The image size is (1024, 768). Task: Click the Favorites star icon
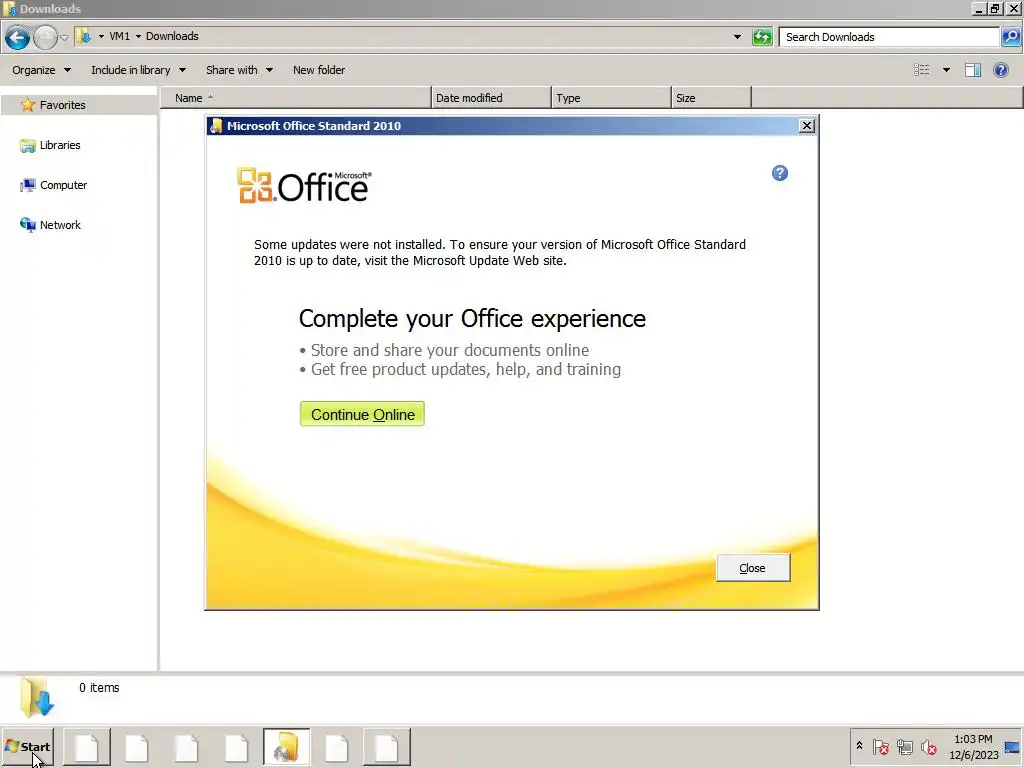point(27,104)
